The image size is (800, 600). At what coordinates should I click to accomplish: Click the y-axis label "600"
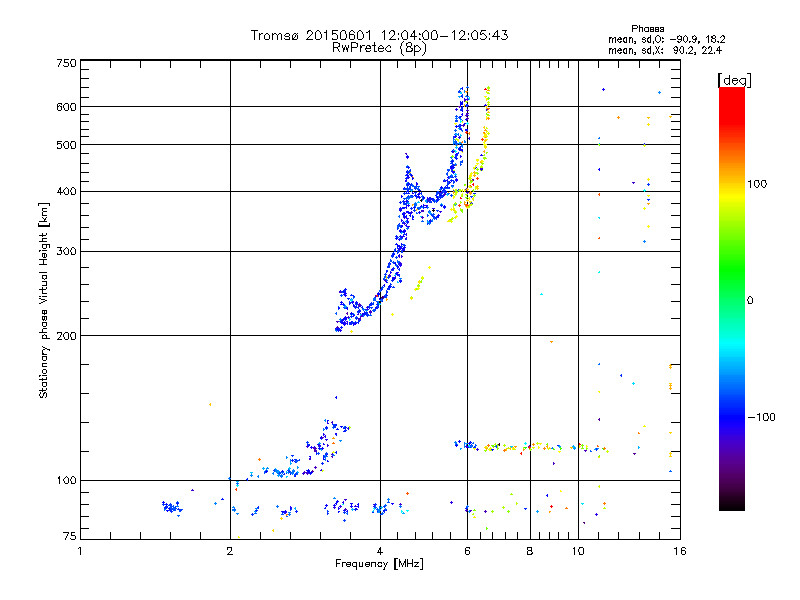coord(67,107)
